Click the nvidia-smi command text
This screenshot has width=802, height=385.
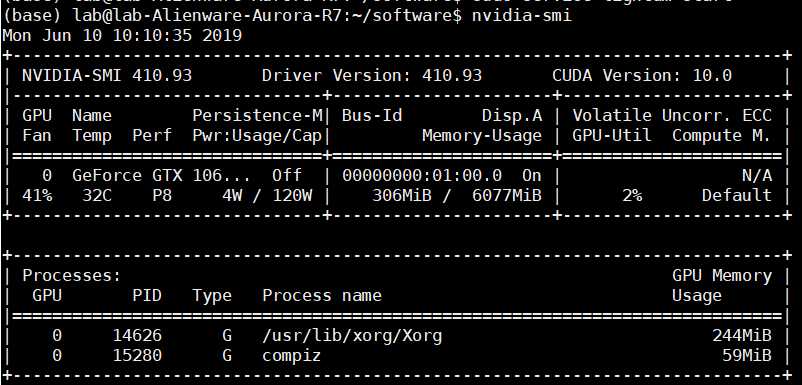[x=521, y=16]
